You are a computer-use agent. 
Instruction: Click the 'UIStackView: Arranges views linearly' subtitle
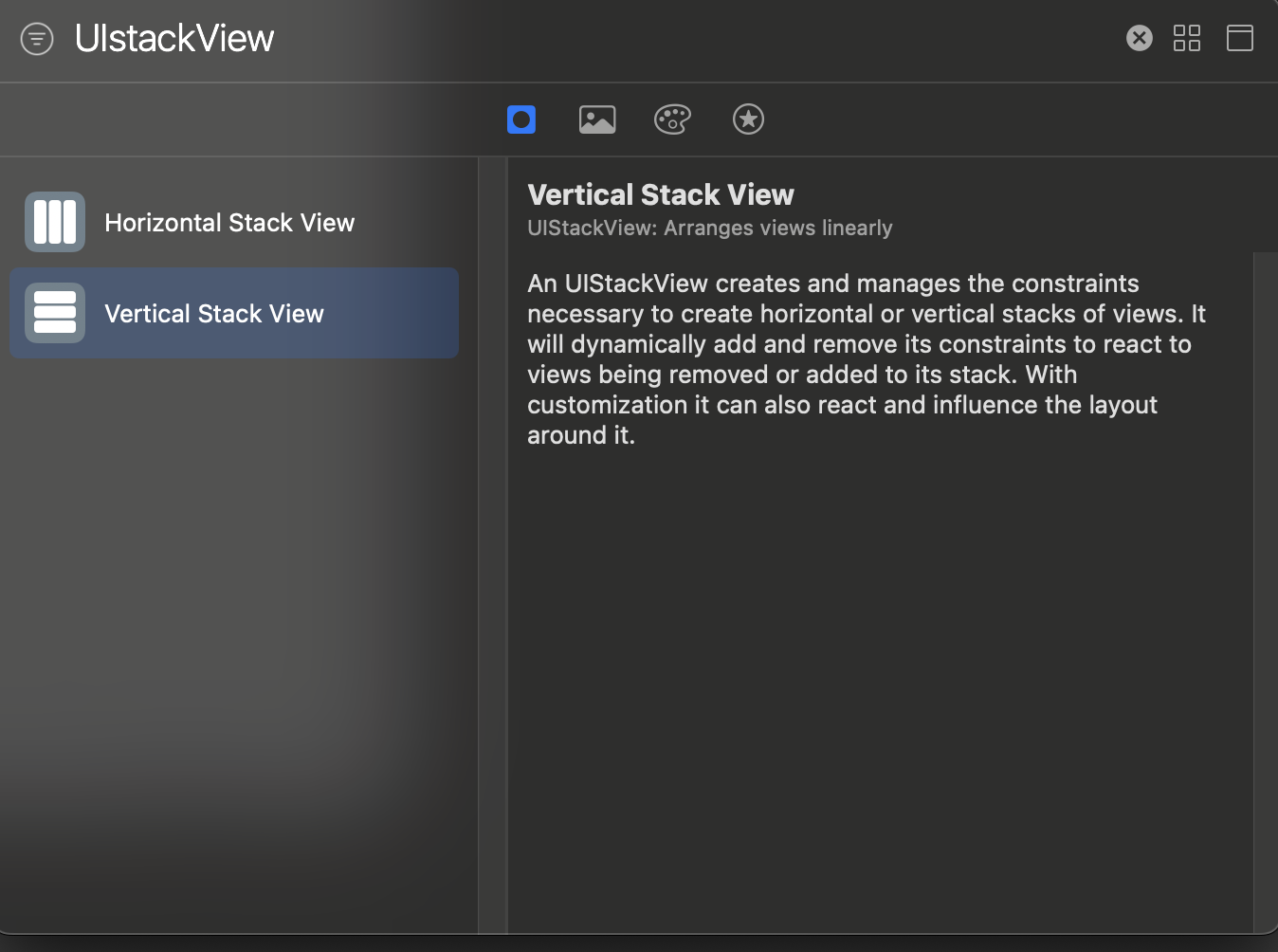[x=710, y=229]
